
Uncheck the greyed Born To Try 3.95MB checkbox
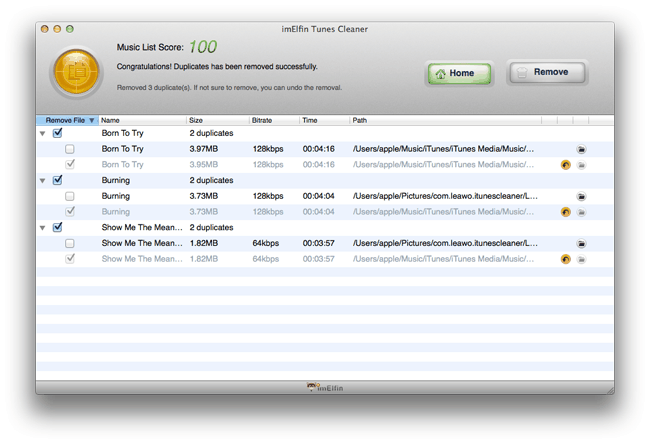(70, 164)
